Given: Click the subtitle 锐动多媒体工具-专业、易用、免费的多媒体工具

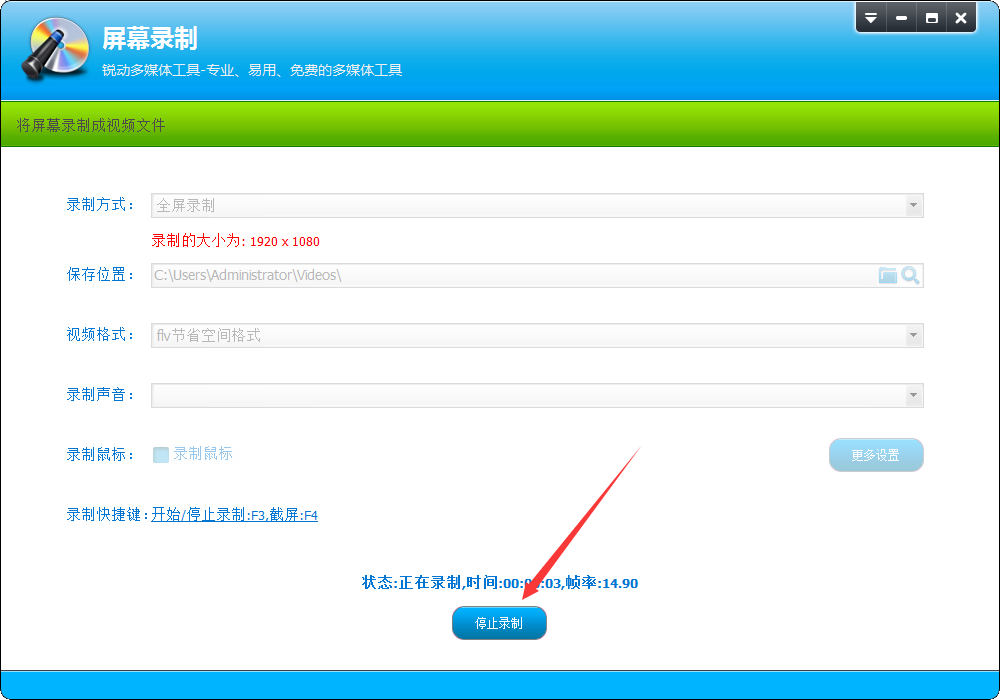Looking at the screenshot, I should (252, 70).
